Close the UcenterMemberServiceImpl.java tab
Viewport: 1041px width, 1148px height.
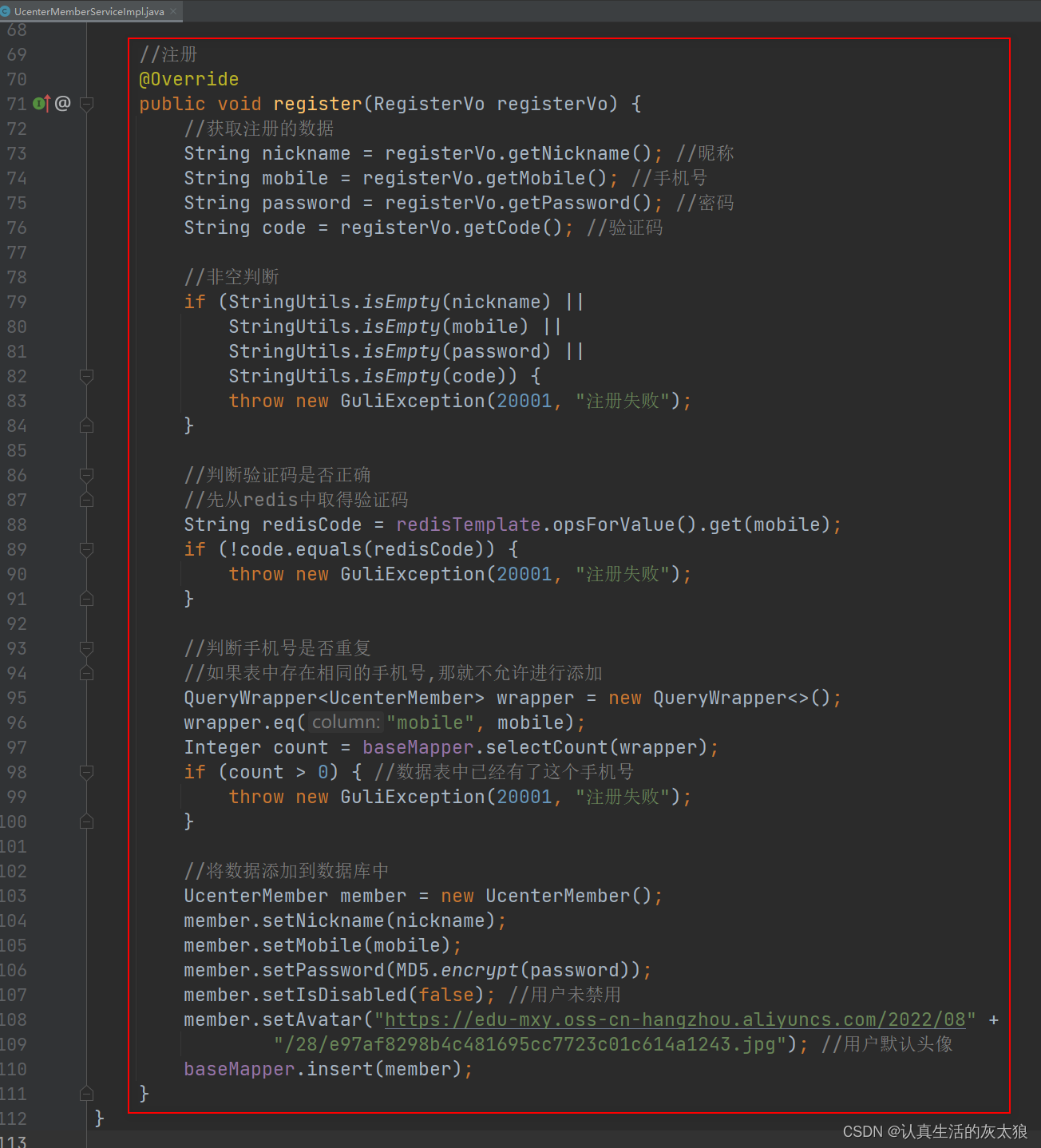(173, 11)
